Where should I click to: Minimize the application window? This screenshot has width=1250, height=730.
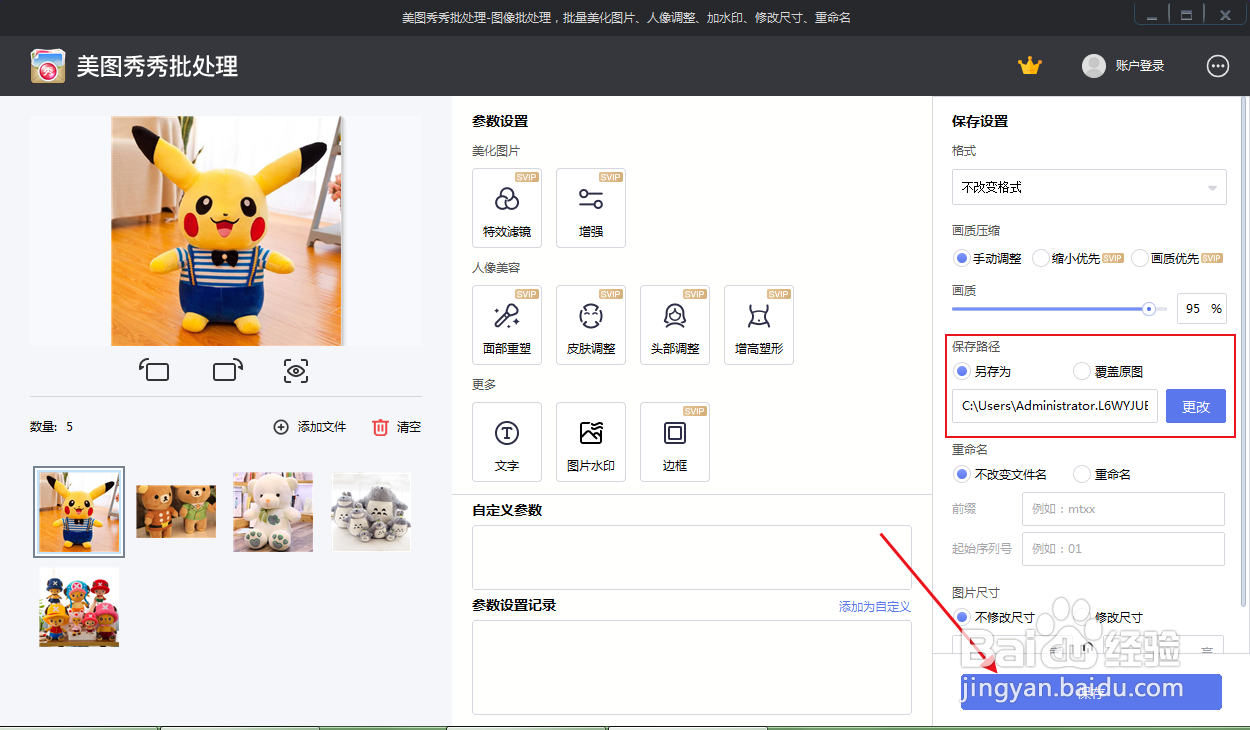pyautogui.click(x=1153, y=15)
